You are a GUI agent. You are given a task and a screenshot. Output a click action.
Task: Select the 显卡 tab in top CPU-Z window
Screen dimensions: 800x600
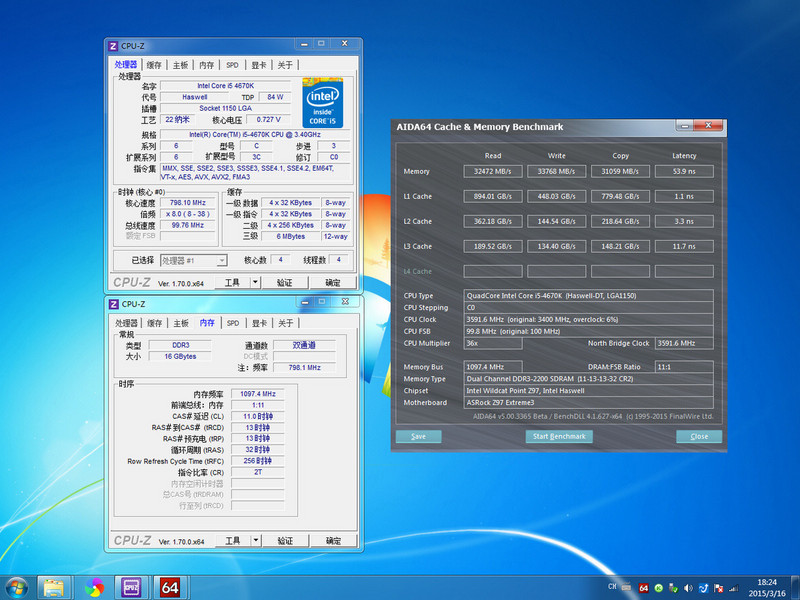[259, 65]
